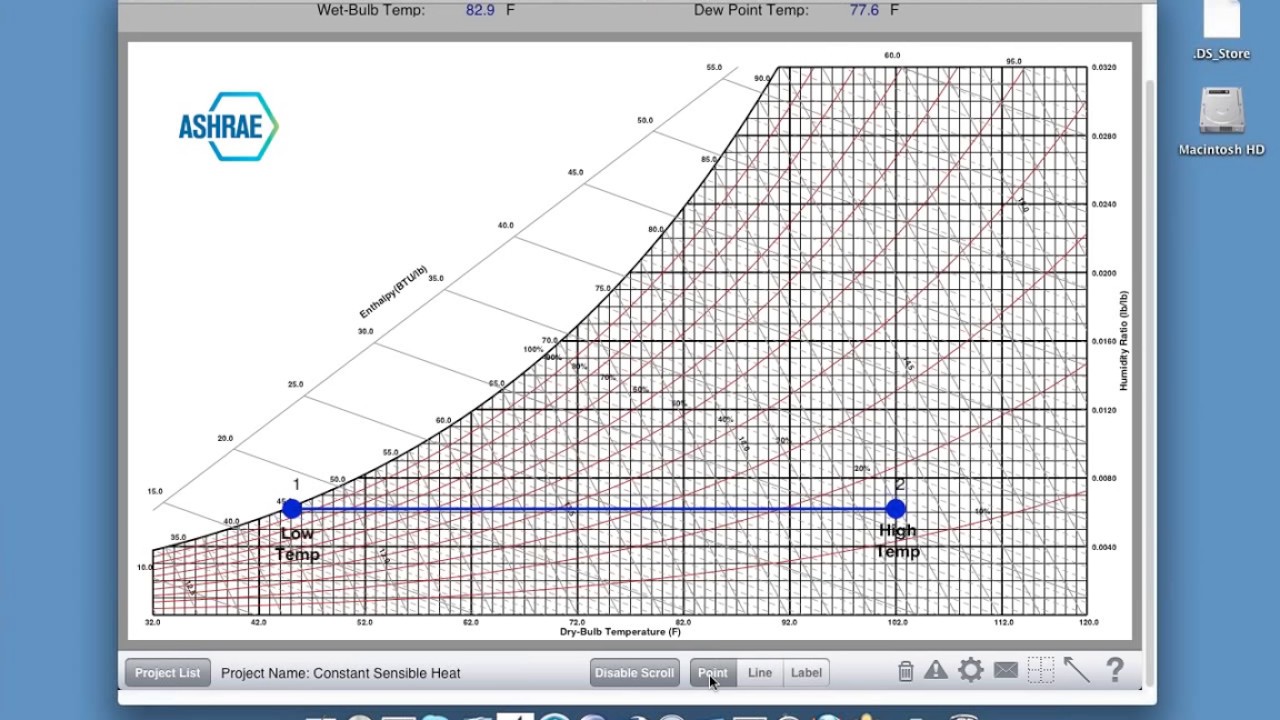Click the envelope mail icon

click(1006, 670)
